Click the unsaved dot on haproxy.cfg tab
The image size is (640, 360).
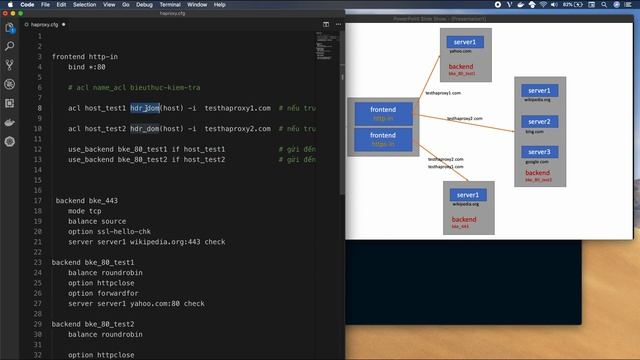coord(64,24)
